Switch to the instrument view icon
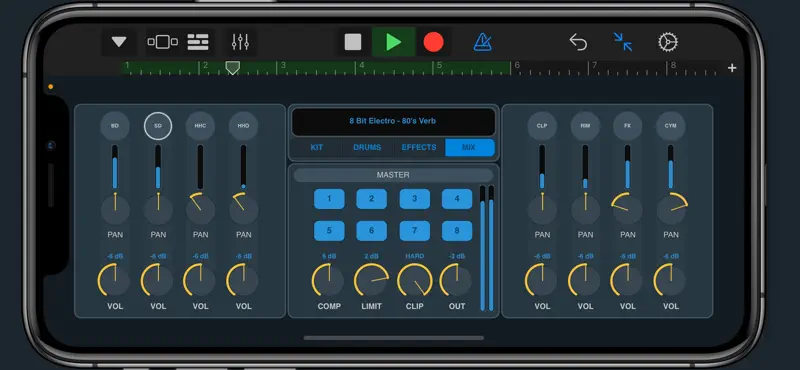This screenshot has width=800, height=370. pos(162,42)
